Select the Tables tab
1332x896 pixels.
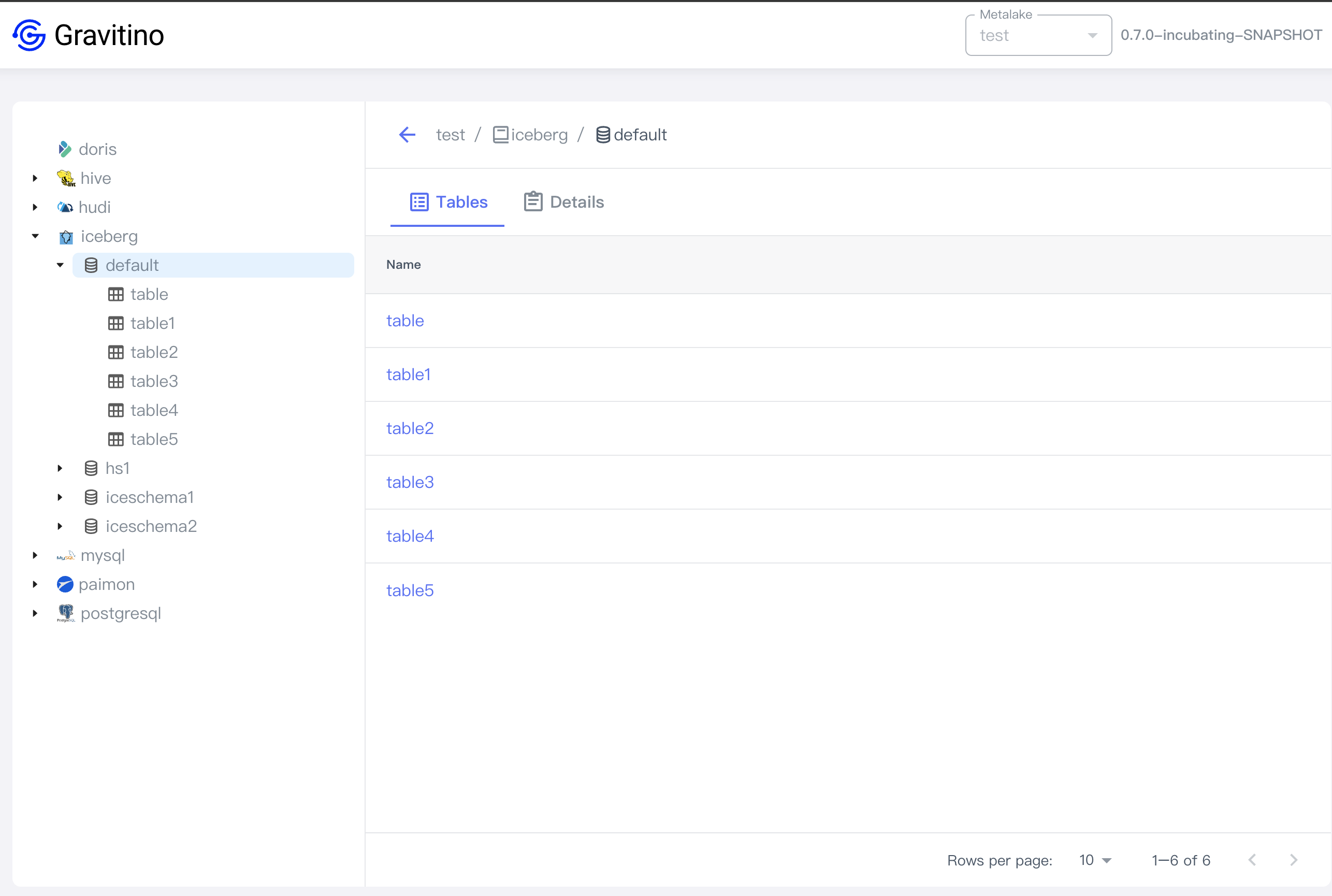point(448,202)
